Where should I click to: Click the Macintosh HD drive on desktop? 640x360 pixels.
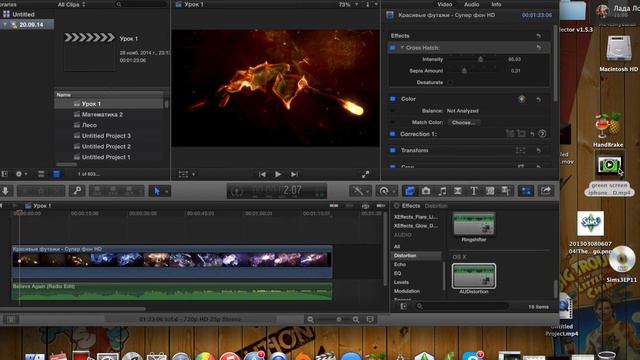[618, 53]
